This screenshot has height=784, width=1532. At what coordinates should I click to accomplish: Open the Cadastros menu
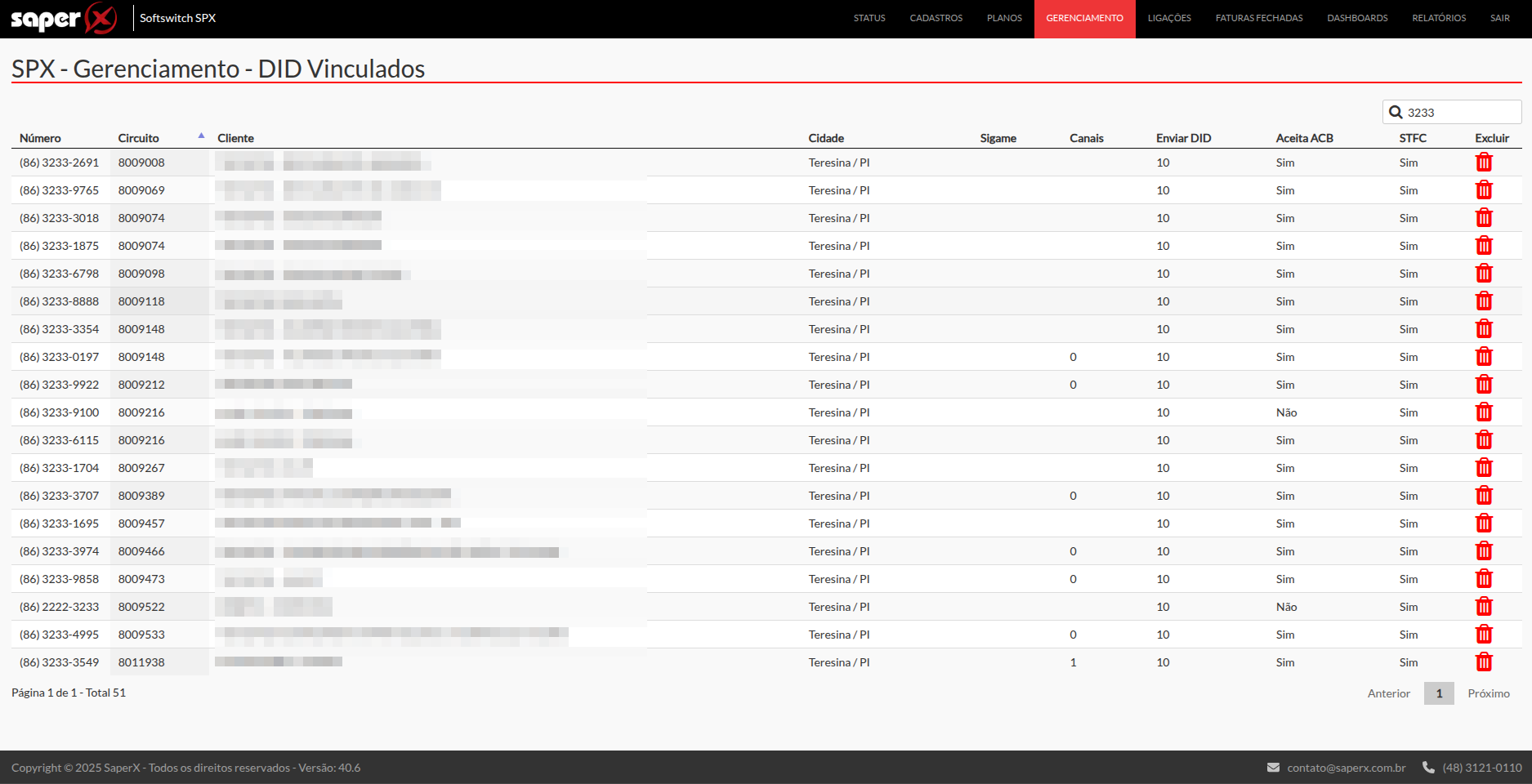click(x=936, y=18)
